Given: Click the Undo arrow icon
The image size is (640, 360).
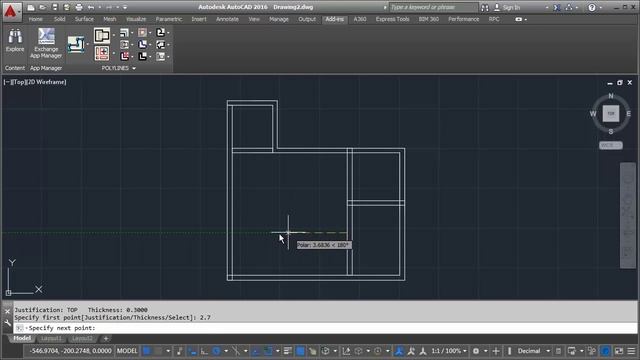Looking at the screenshot, I should click(91, 7).
